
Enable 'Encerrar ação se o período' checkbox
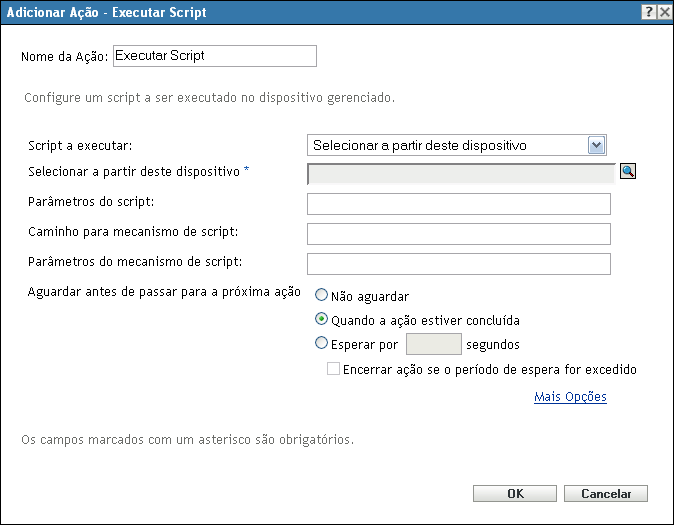[334, 369]
